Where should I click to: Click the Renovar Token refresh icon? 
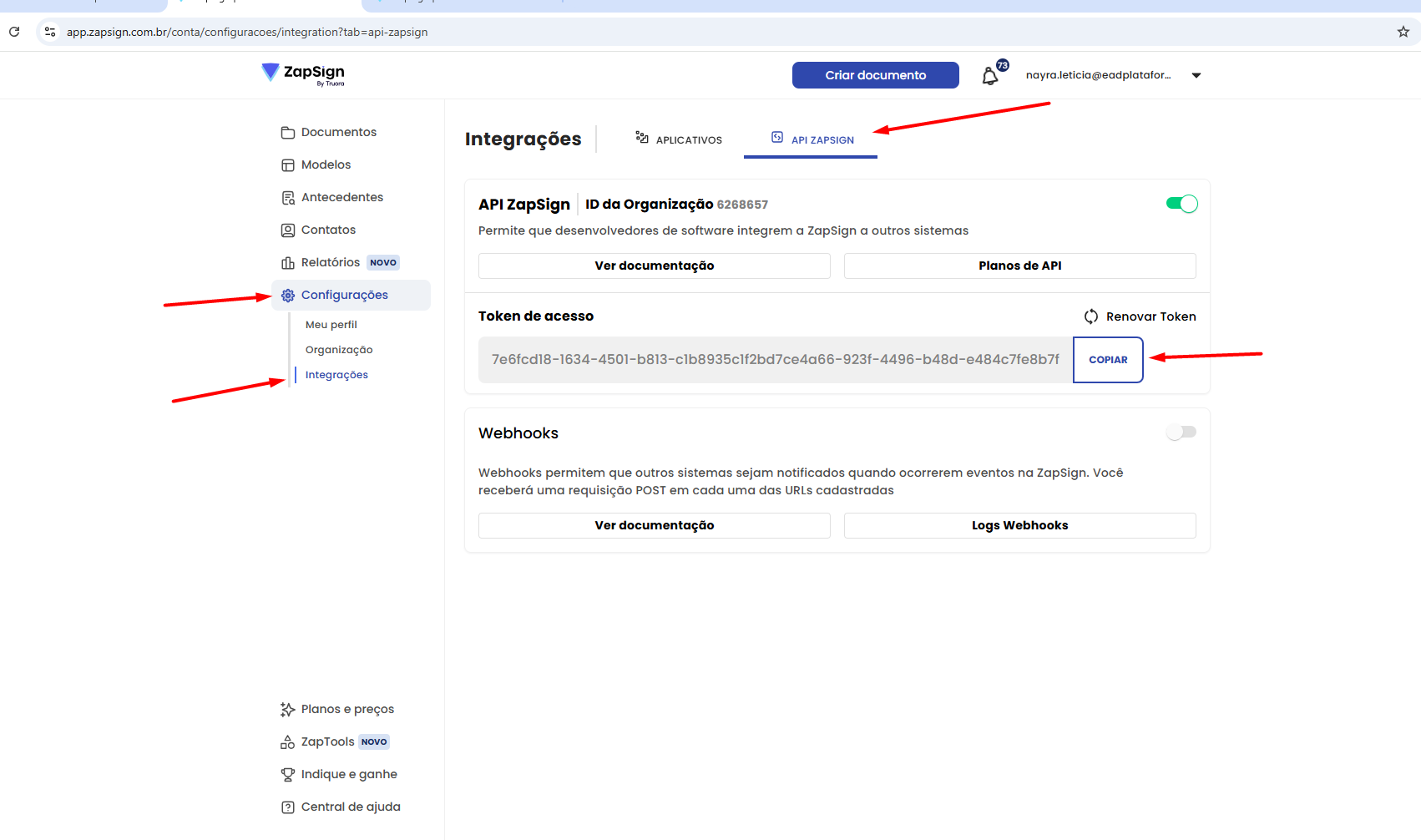click(x=1091, y=316)
